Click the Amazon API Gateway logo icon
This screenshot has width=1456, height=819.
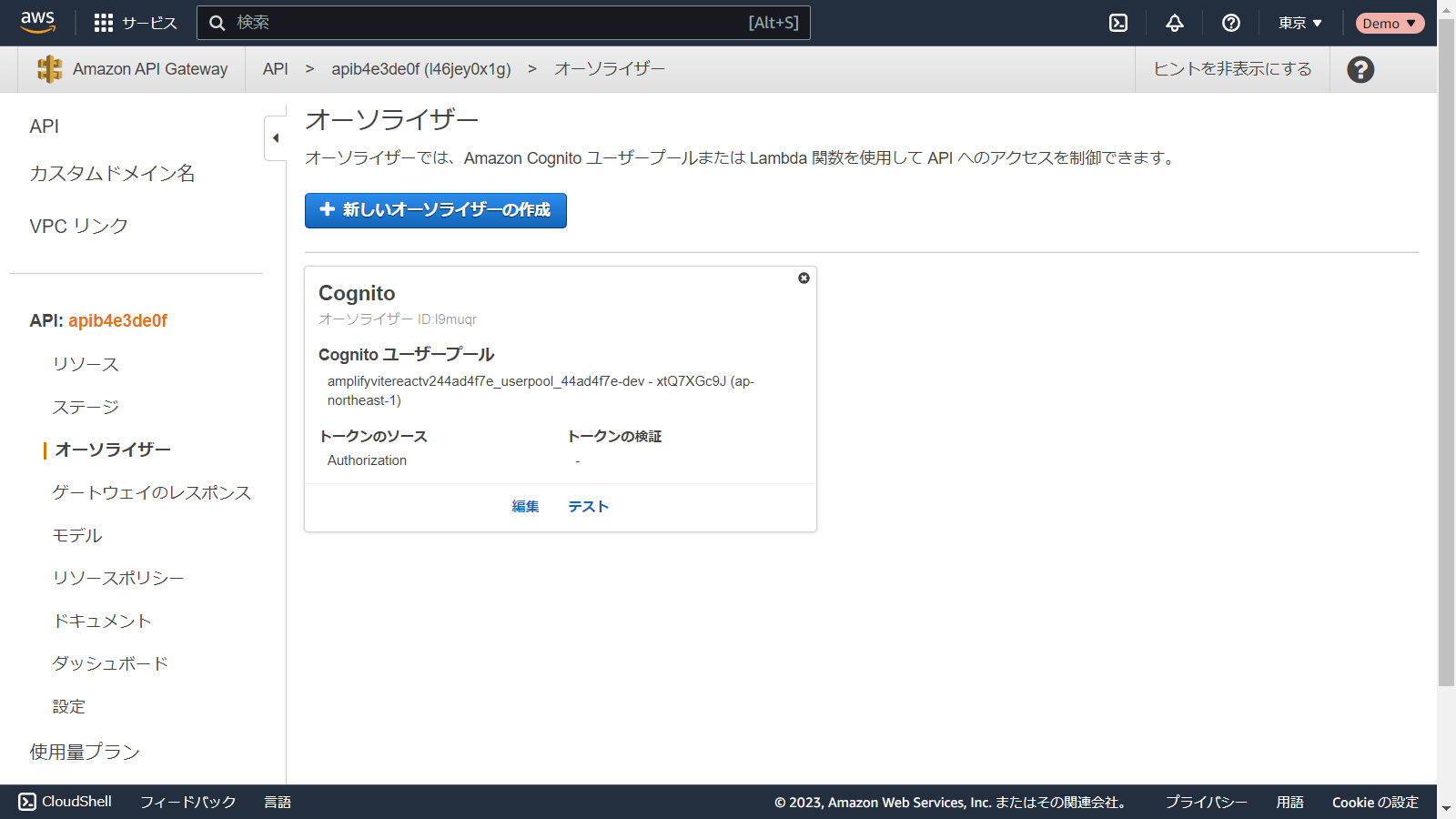point(50,68)
